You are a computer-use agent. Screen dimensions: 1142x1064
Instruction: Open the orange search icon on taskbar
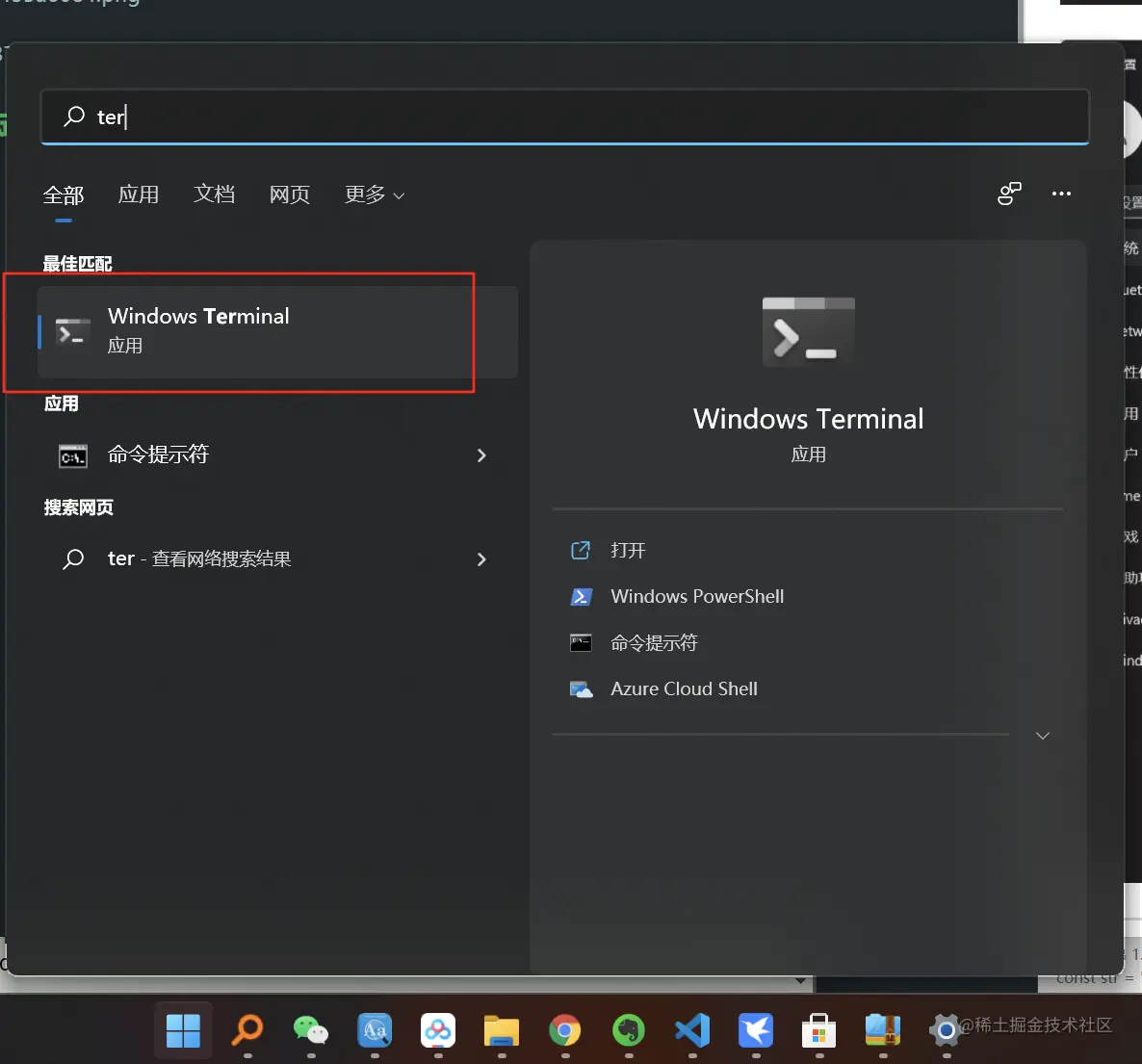click(x=247, y=1030)
